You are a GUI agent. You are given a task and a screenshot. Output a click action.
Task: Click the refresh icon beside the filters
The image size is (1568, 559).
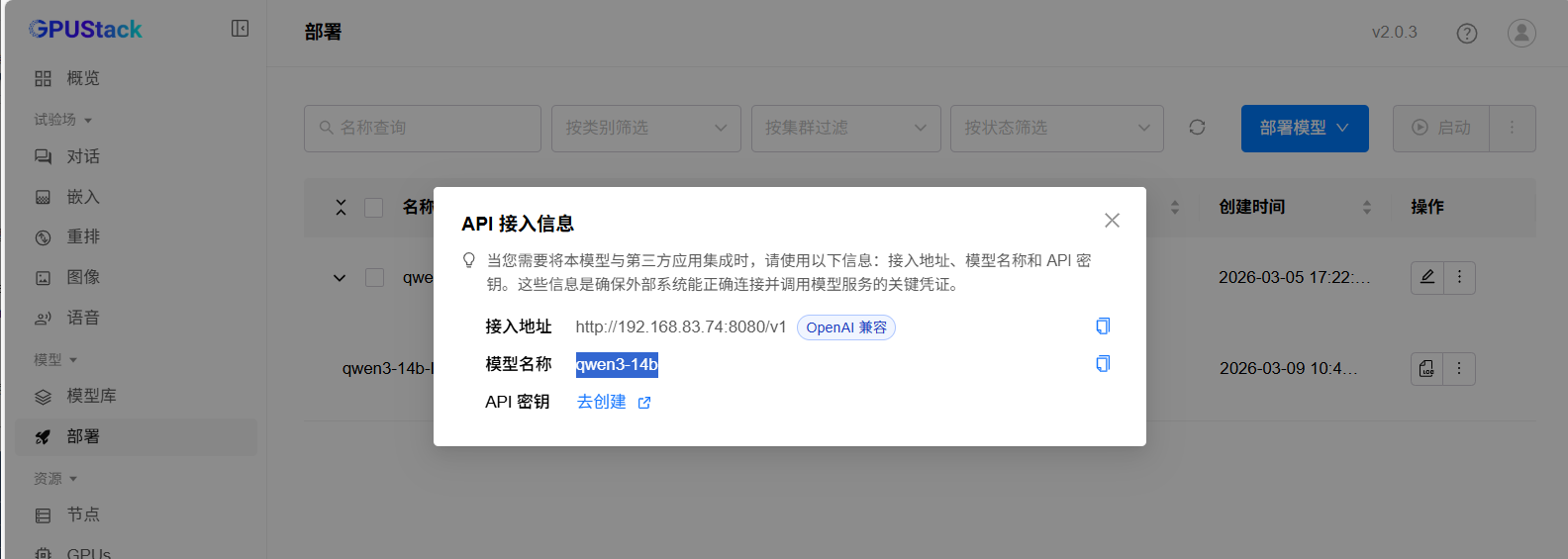(1197, 128)
